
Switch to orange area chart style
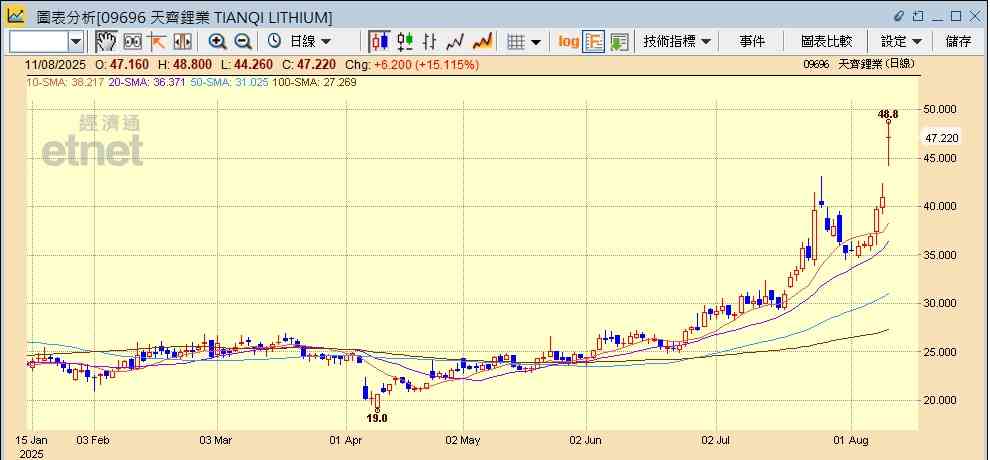[482, 42]
